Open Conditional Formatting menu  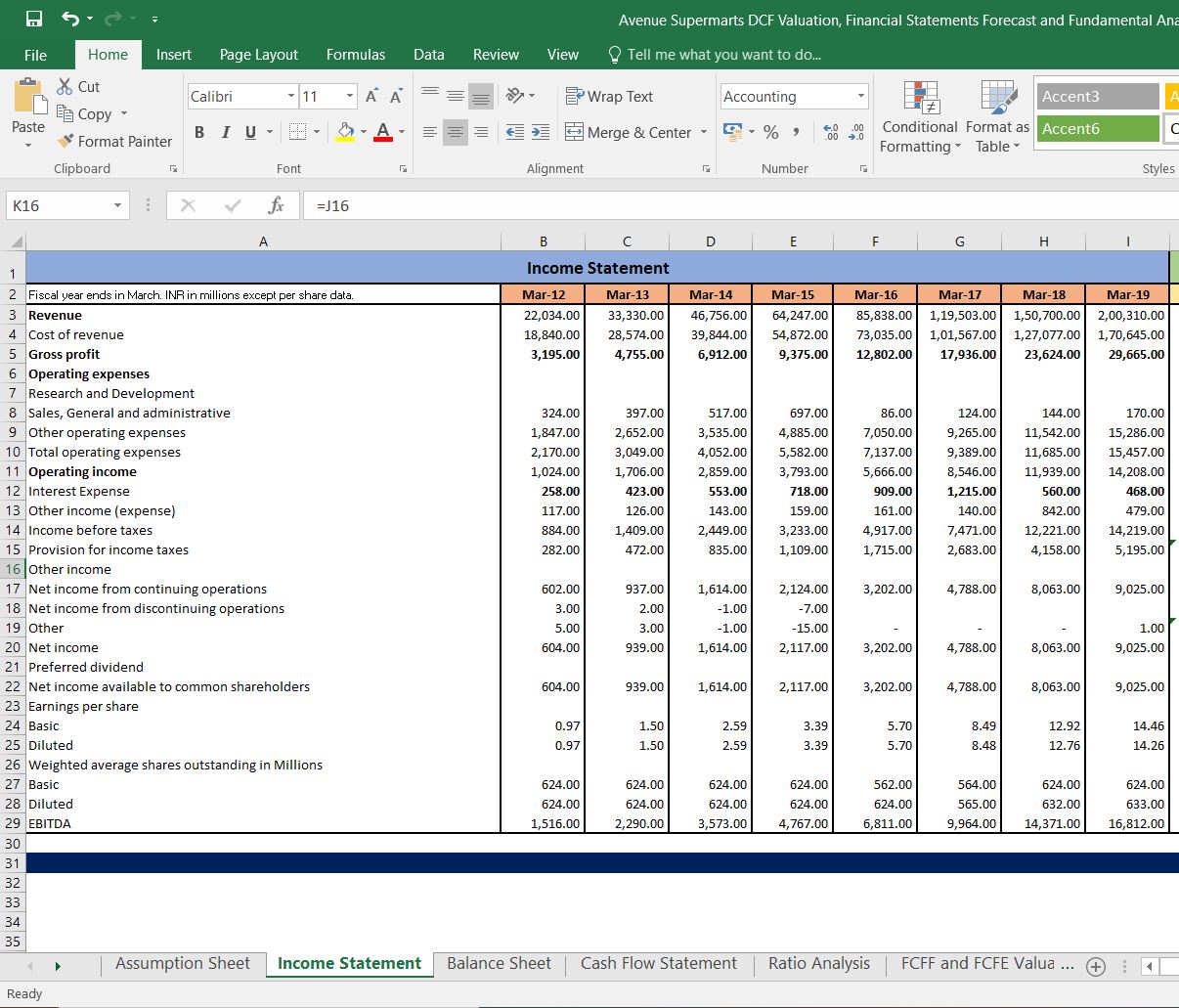(x=919, y=116)
